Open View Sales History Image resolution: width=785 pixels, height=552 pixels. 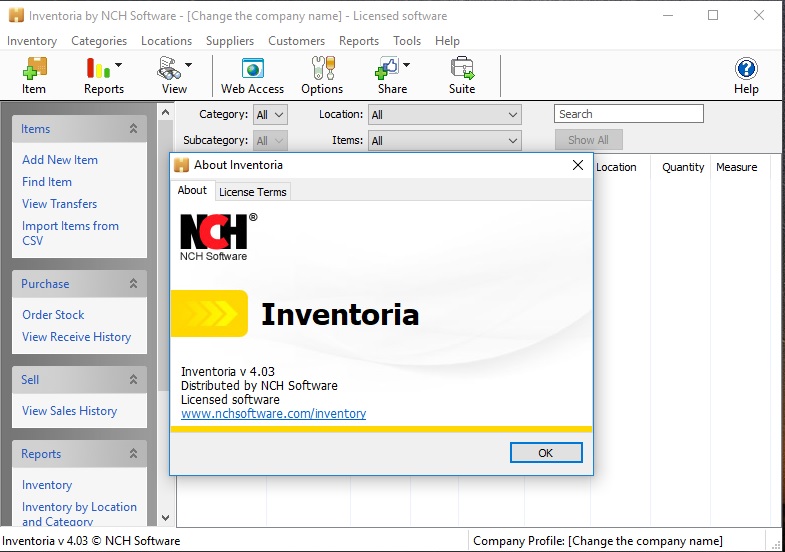pos(70,411)
